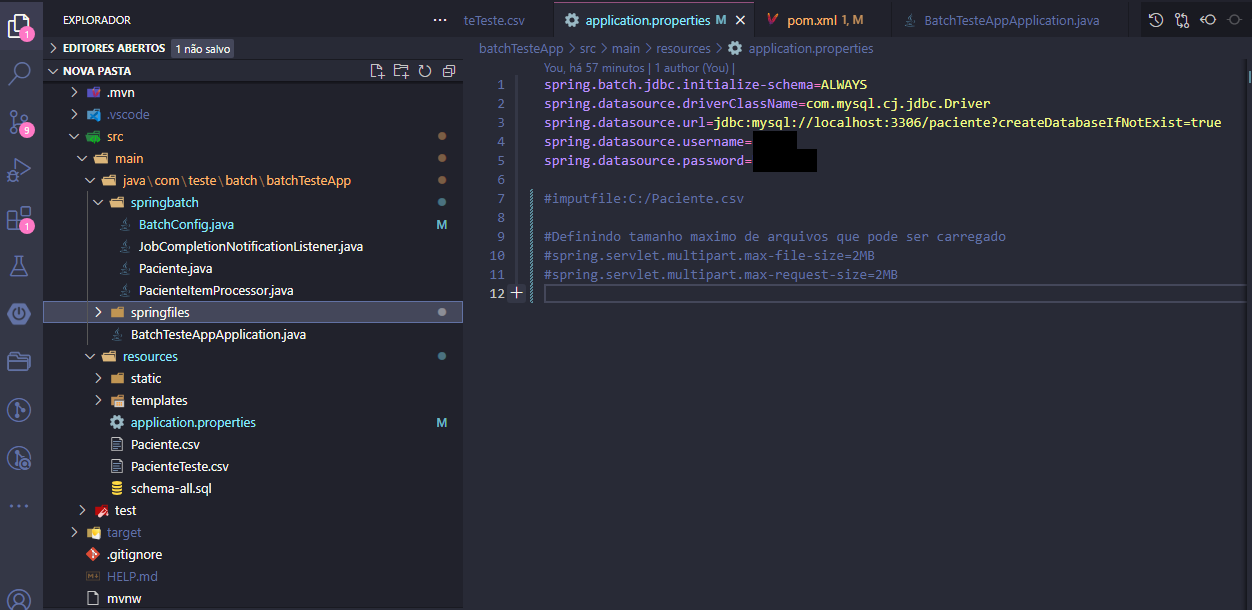Image resolution: width=1252 pixels, height=610 pixels.
Task: Open BatchTesteAppApplication.java in file tree
Action: (218, 334)
